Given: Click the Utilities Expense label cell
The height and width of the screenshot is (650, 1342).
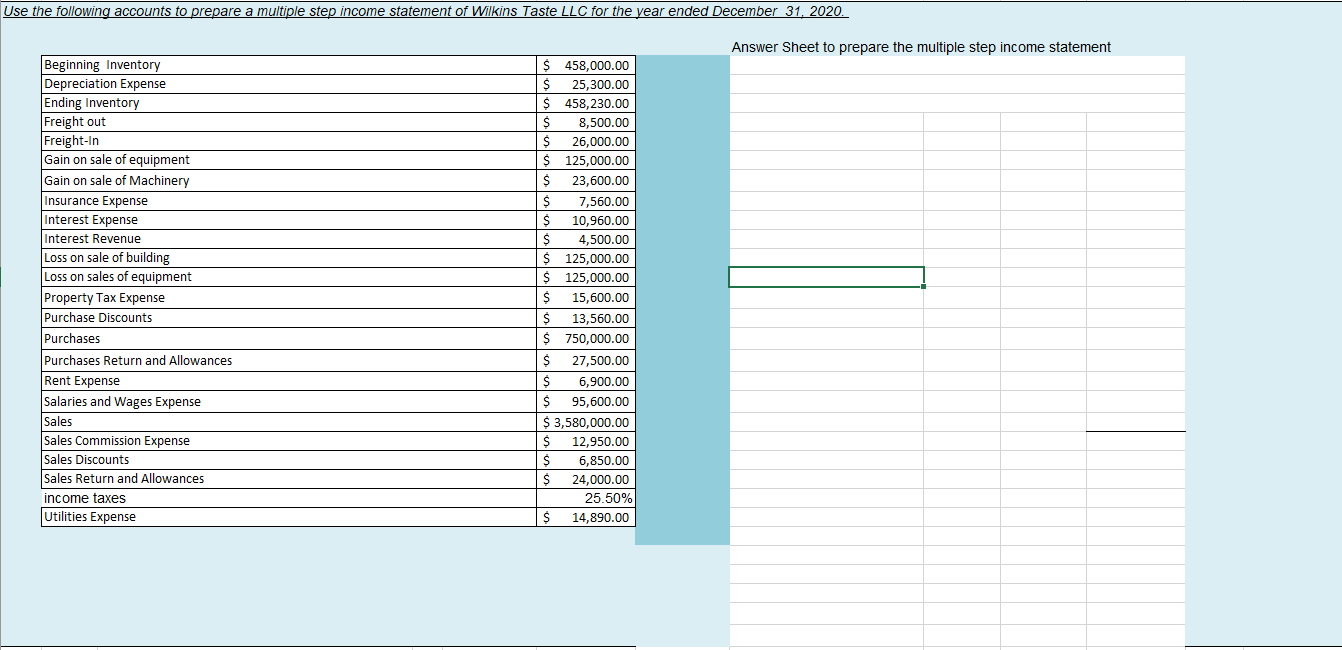Looking at the screenshot, I should 290,517.
